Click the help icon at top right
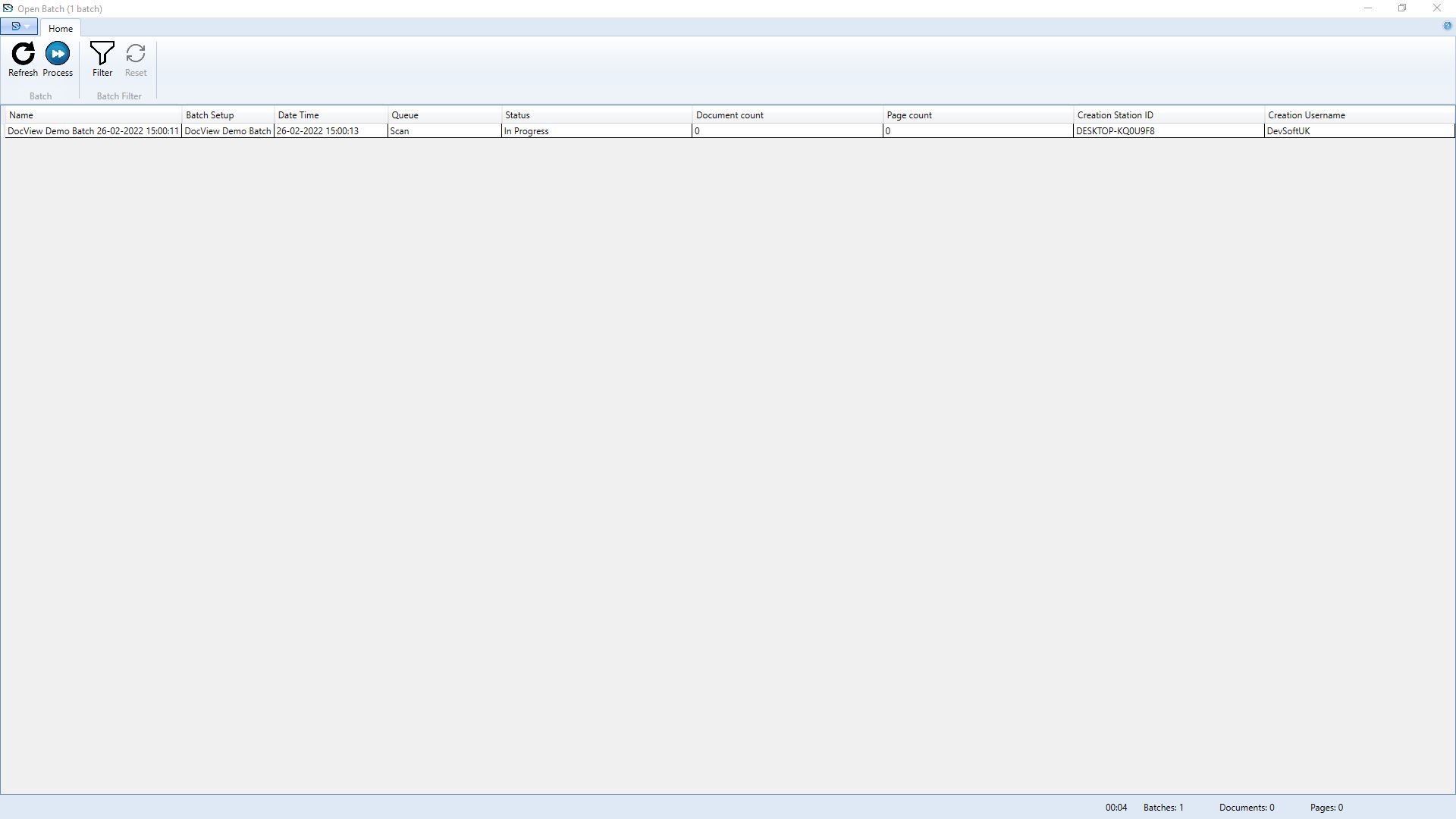1456x819 pixels. 1446,27
